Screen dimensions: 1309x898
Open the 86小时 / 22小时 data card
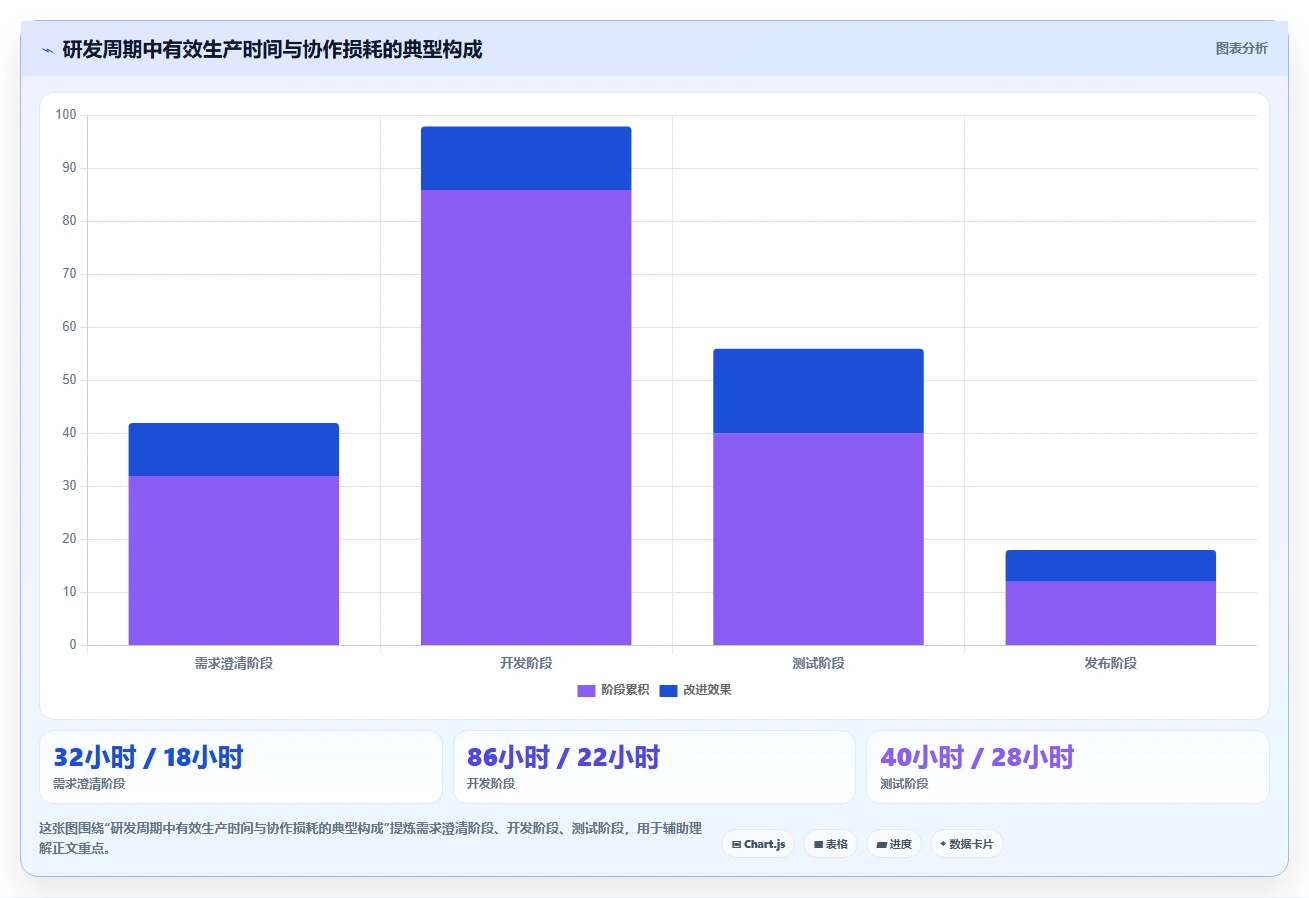point(654,767)
